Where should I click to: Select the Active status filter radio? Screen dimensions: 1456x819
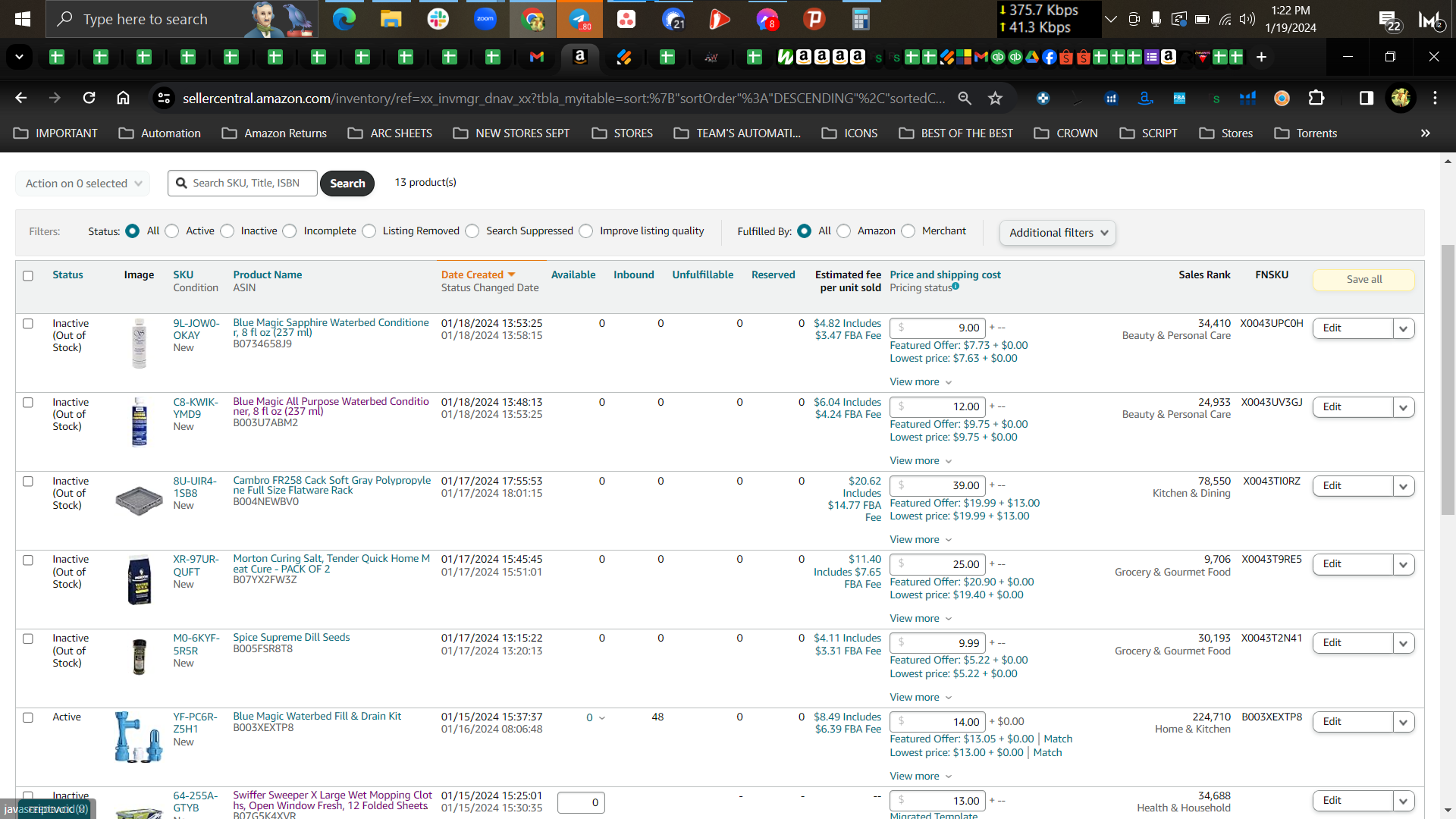[x=172, y=231]
